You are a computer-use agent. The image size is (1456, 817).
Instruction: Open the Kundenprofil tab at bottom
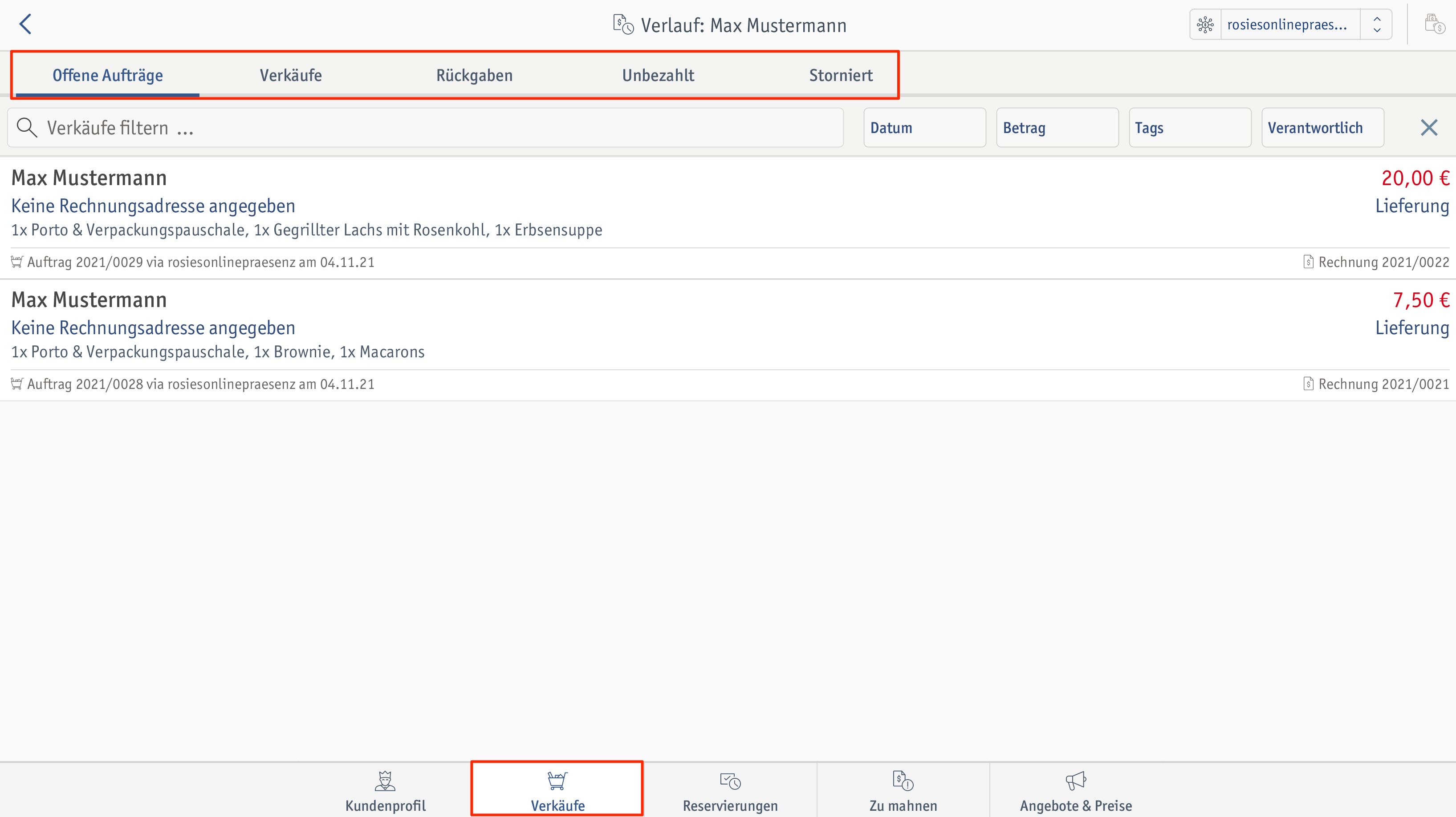(x=386, y=790)
